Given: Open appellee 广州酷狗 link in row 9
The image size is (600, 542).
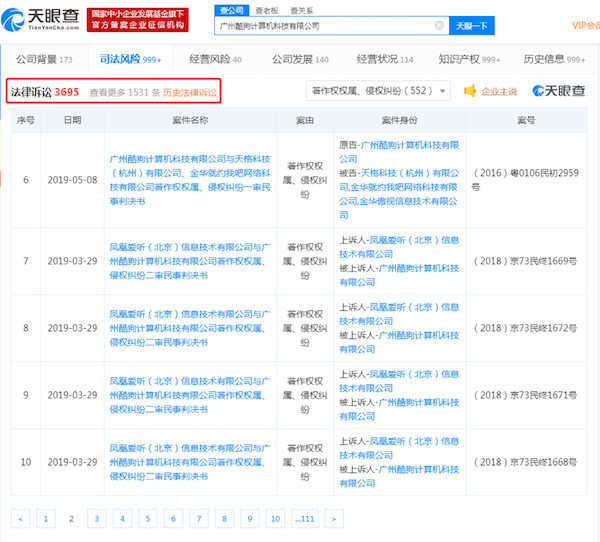Looking at the screenshot, I should tap(399, 409).
